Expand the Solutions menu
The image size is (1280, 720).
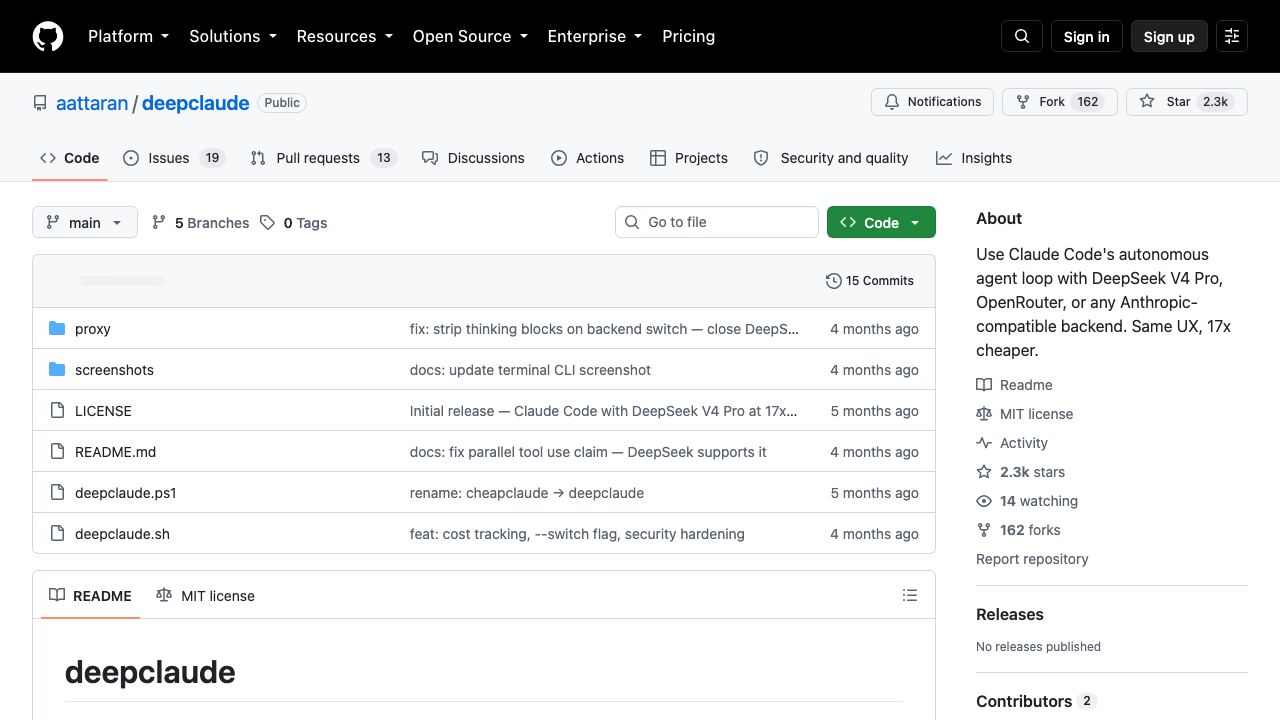point(233,36)
